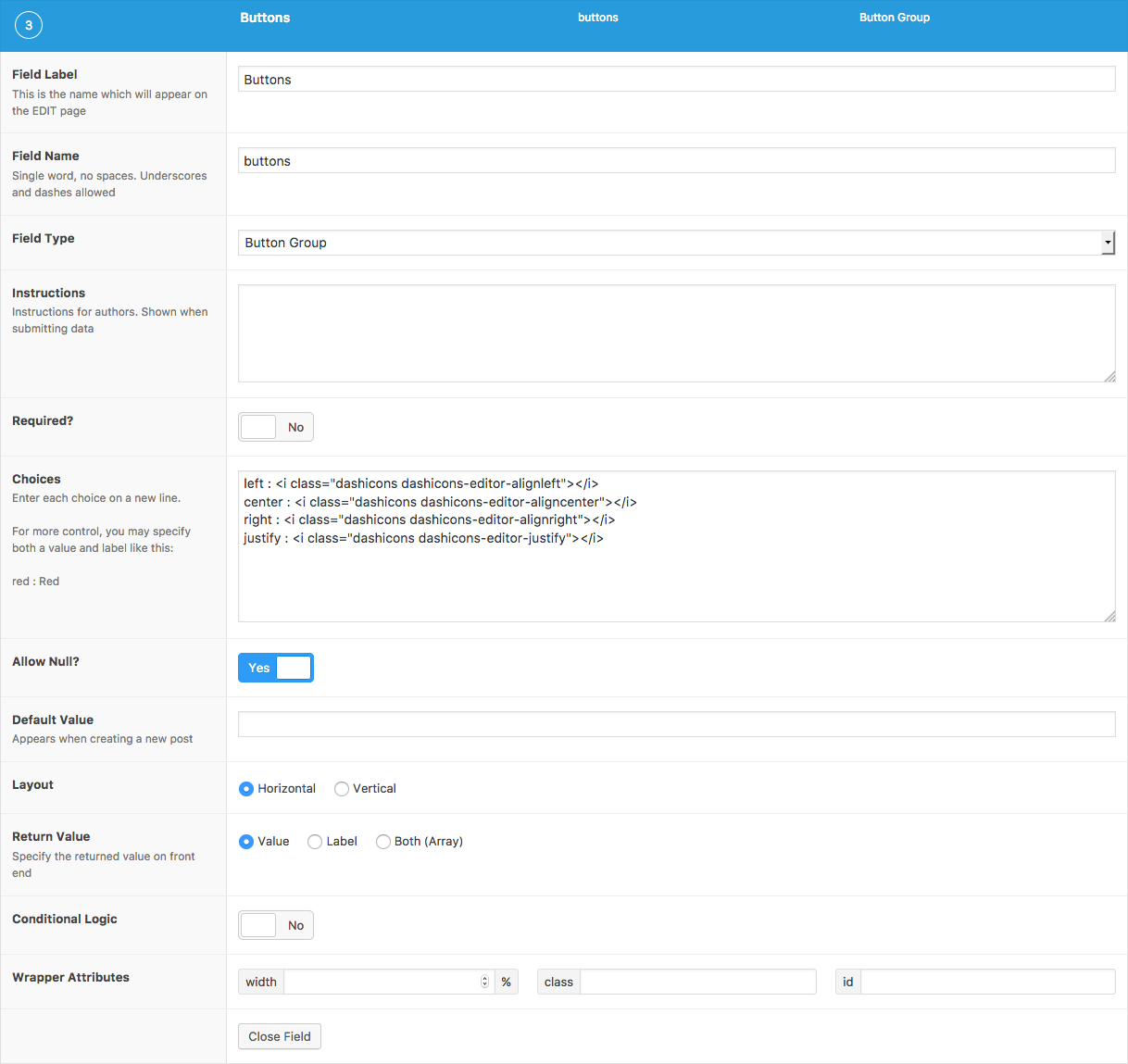Click the Buttons field title in header

click(265, 18)
